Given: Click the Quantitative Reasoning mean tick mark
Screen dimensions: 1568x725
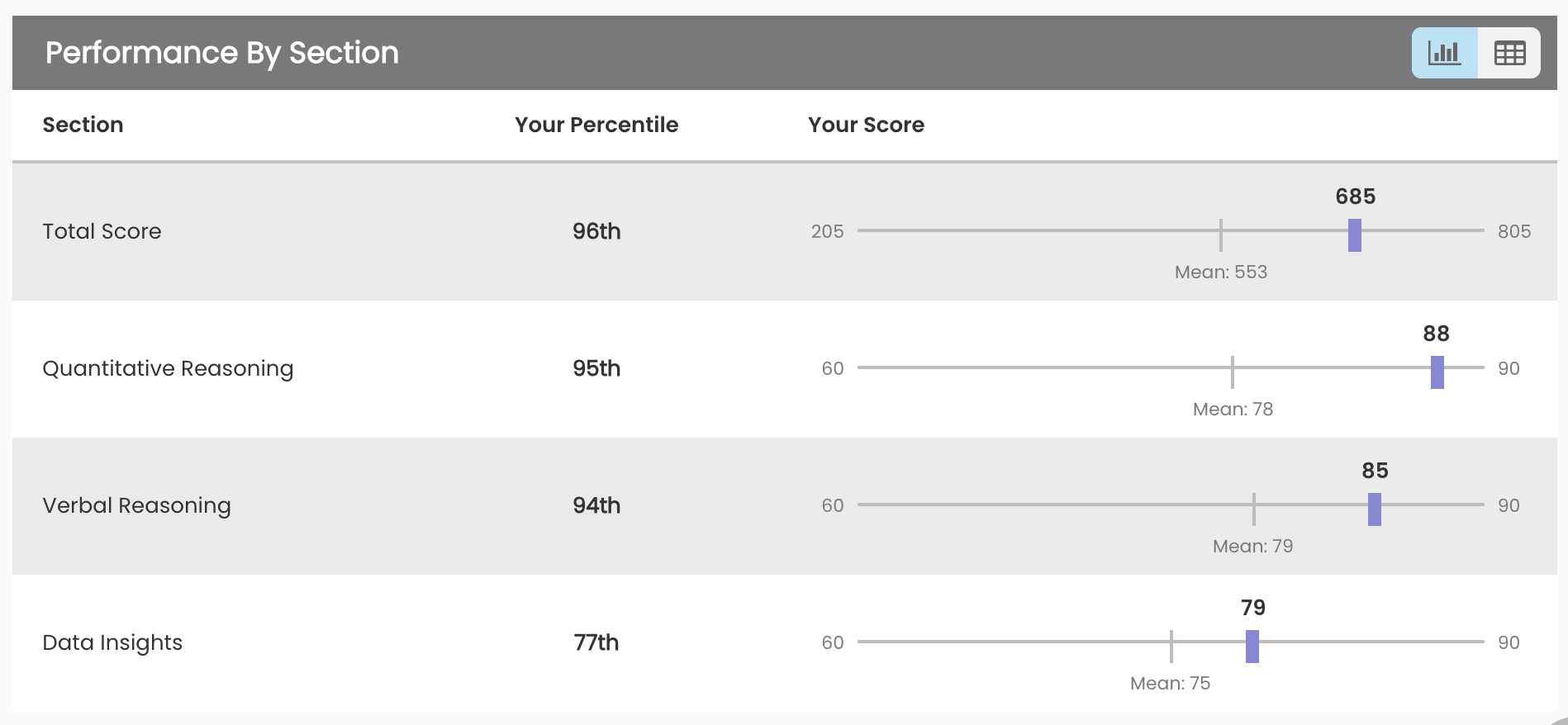Looking at the screenshot, I should 1233,372.
